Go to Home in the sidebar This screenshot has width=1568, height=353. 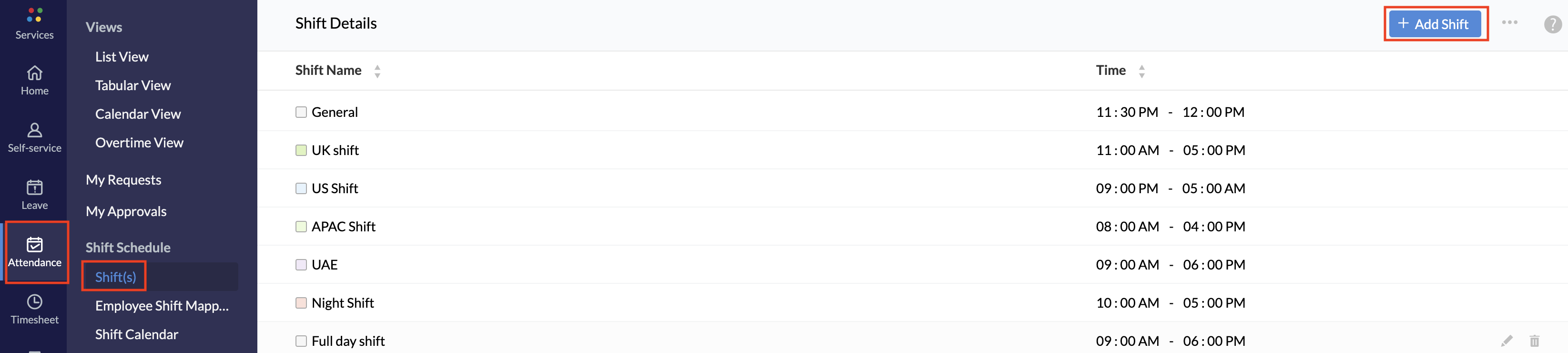[35, 73]
